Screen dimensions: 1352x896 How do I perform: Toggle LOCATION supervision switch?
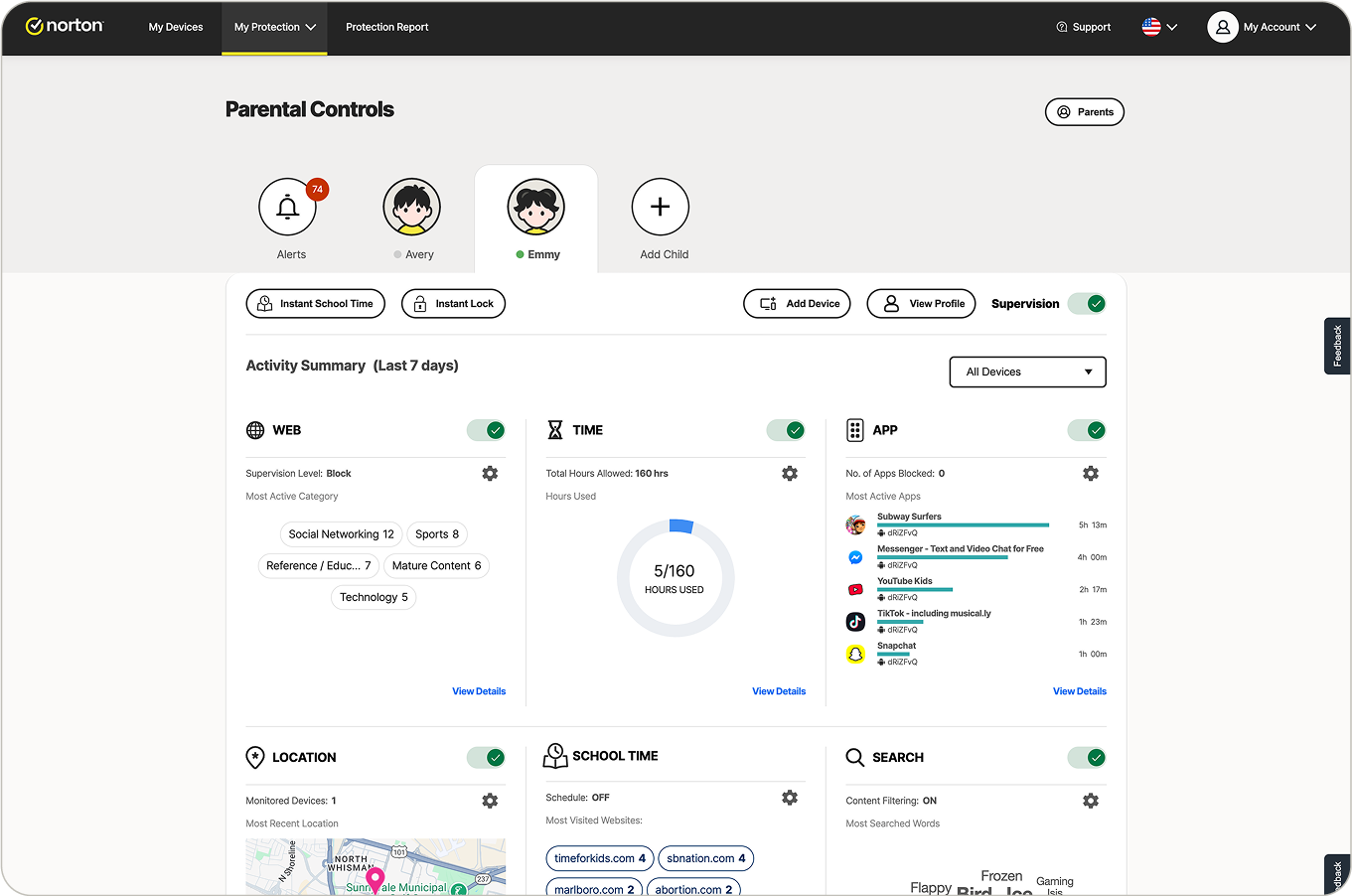(487, 758)
